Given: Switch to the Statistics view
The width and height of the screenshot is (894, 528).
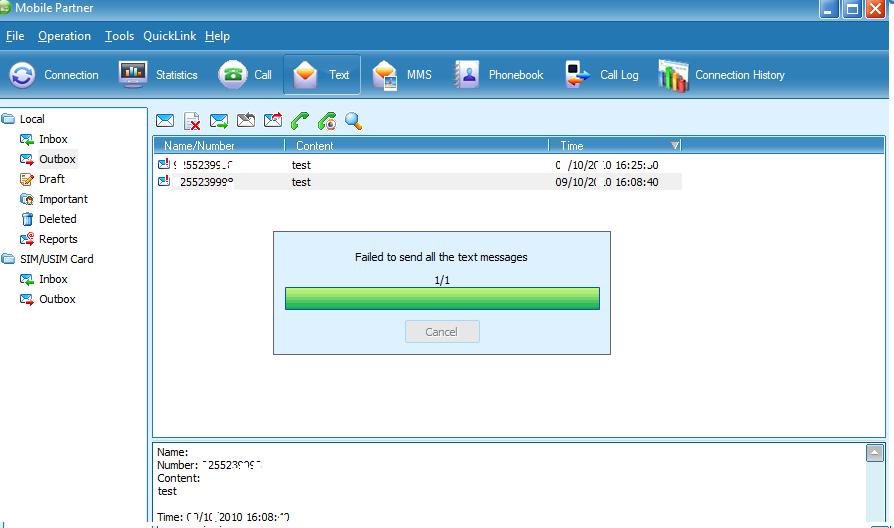Looking at the screenshot, I should [159, 75].
